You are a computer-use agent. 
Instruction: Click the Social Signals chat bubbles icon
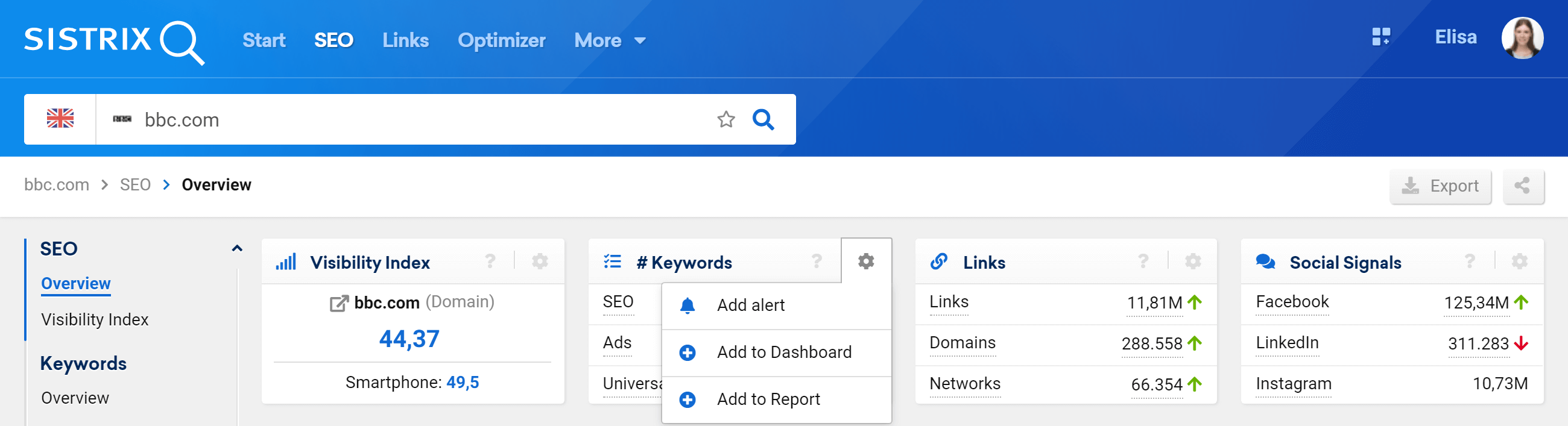pyautogui.click(x=1265, y=262)
